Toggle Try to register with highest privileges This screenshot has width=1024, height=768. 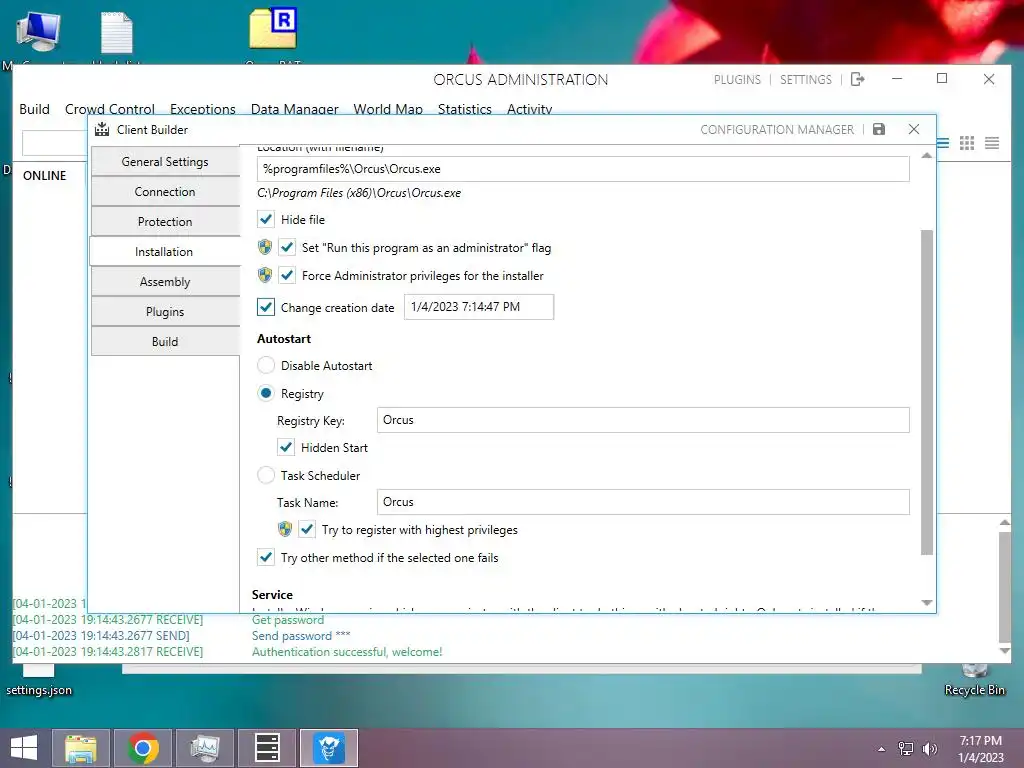click(x=307, y=529)
